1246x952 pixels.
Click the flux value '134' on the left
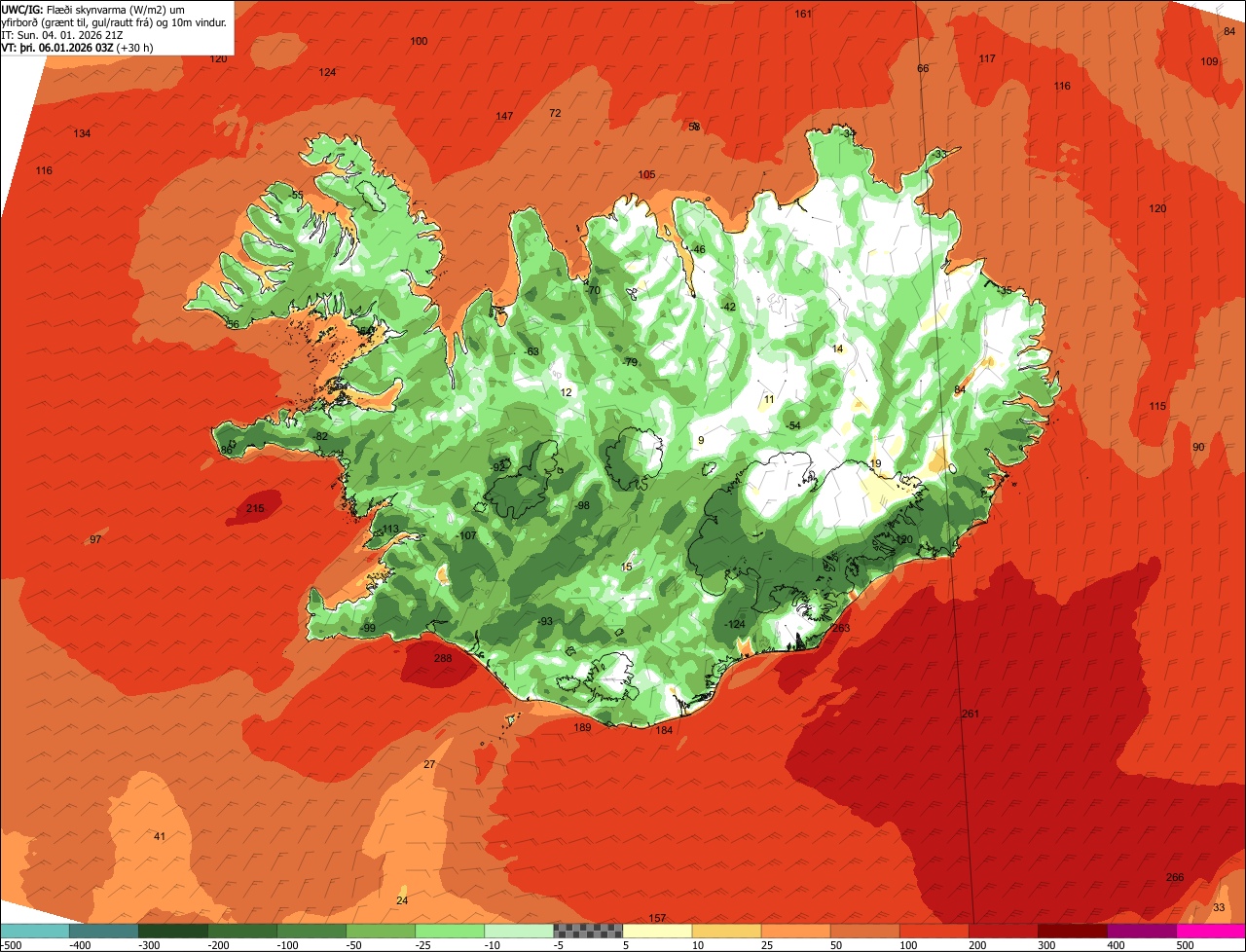(83, 134)
